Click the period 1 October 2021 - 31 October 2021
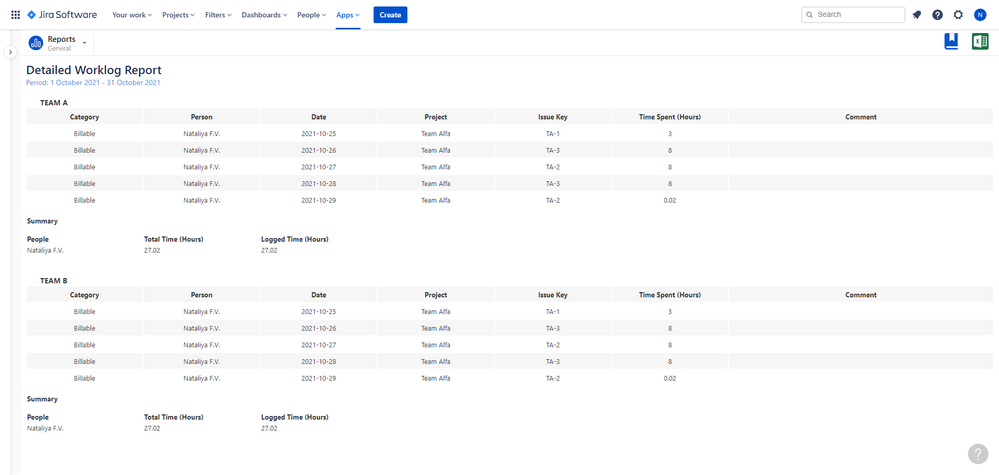The width and height of the screenshot is (999, 475). [x=93, y=83]
